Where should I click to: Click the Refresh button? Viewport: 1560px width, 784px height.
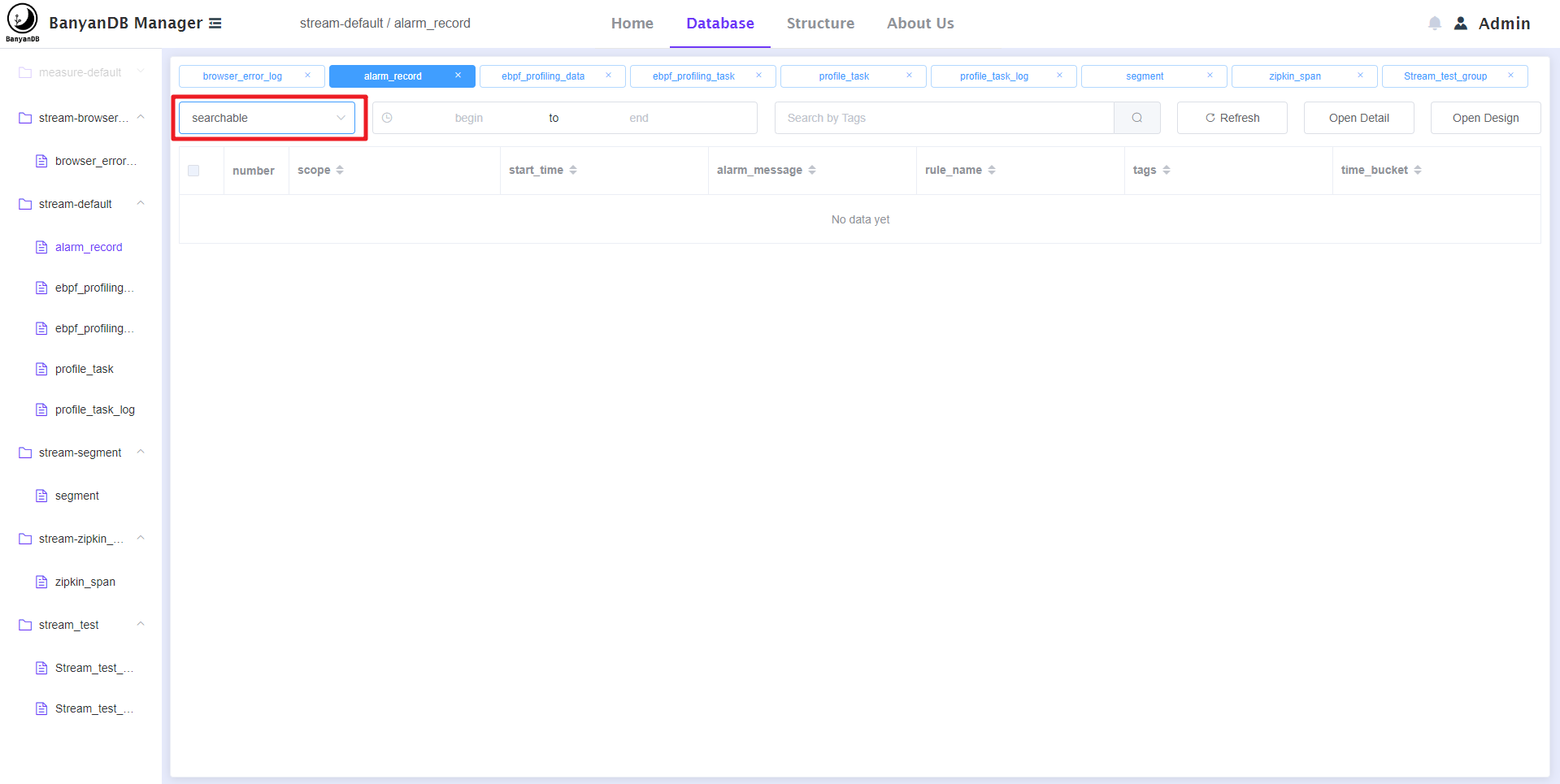pos(1232,118)
